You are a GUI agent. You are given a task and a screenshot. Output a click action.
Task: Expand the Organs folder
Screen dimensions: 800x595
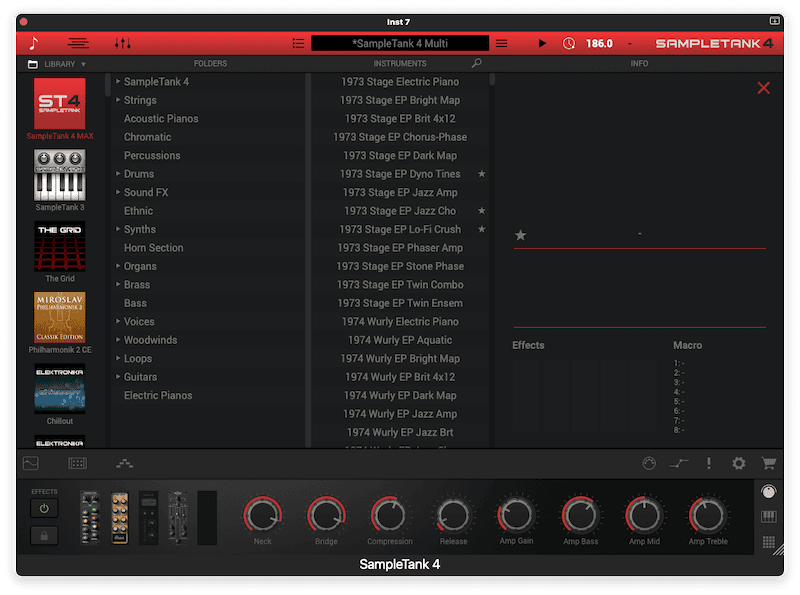point(118,266)
